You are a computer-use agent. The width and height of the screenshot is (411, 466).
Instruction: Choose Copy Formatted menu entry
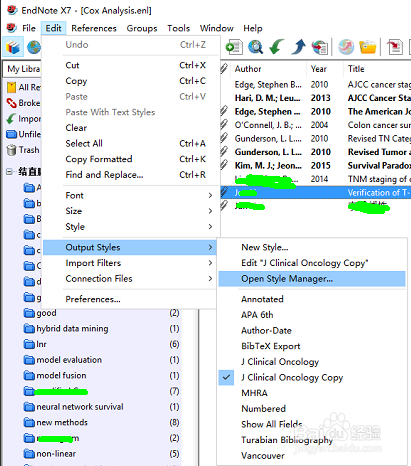[131, 159]
